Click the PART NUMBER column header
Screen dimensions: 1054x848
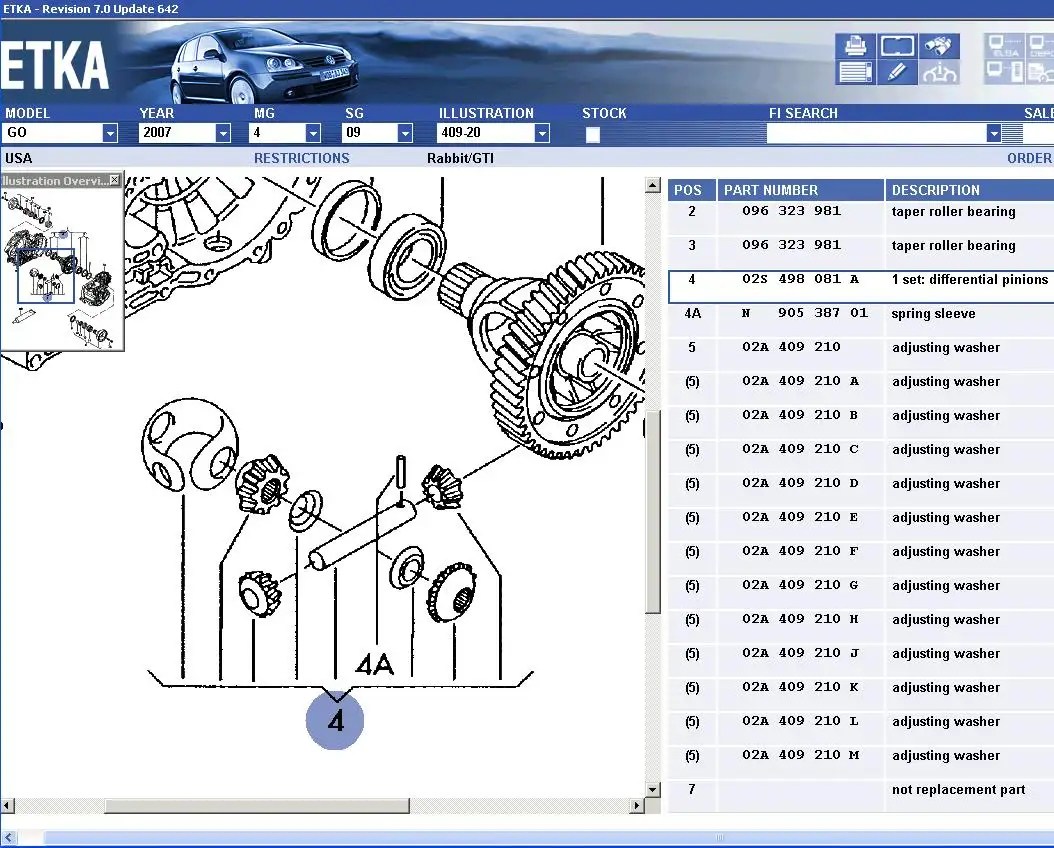pos(801,190)
